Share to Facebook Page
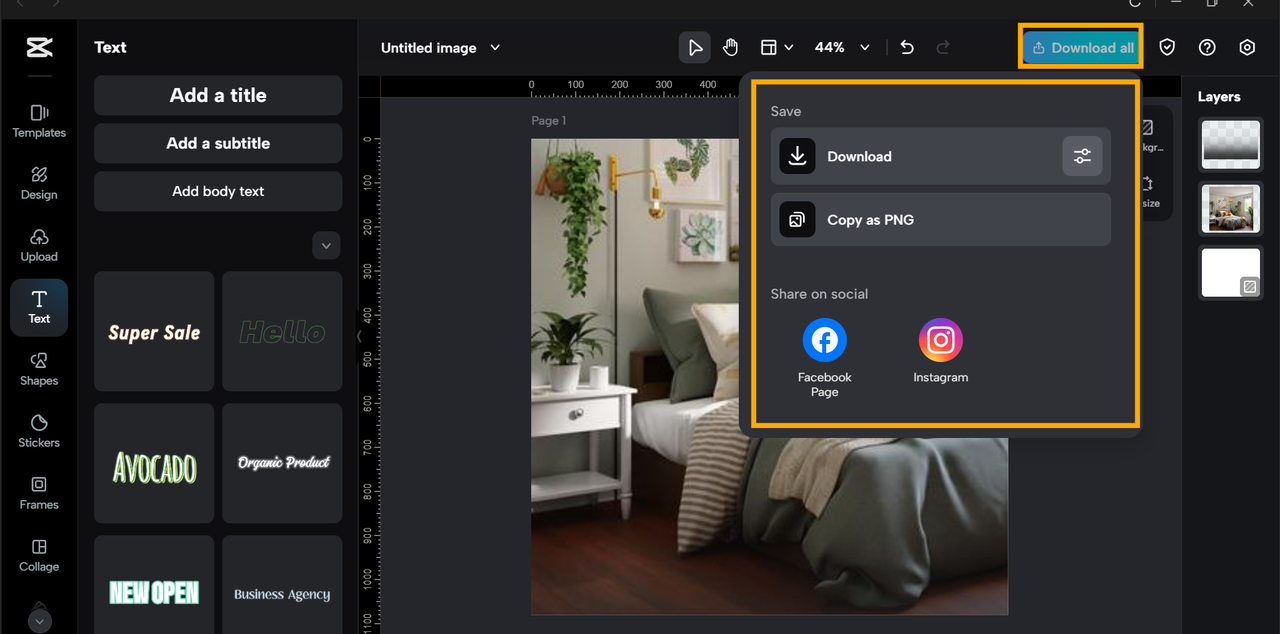Viewport: 1280px width, 634px height. (824, 341)
